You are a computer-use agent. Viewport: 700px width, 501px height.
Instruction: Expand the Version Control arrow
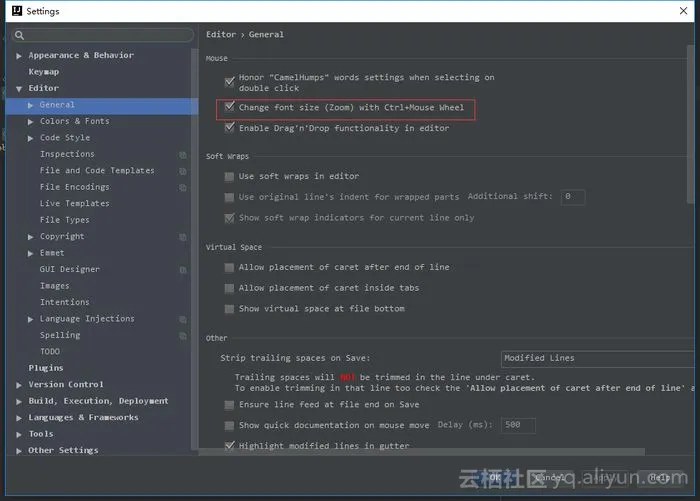pyautogui.click(x=19, y=385)
